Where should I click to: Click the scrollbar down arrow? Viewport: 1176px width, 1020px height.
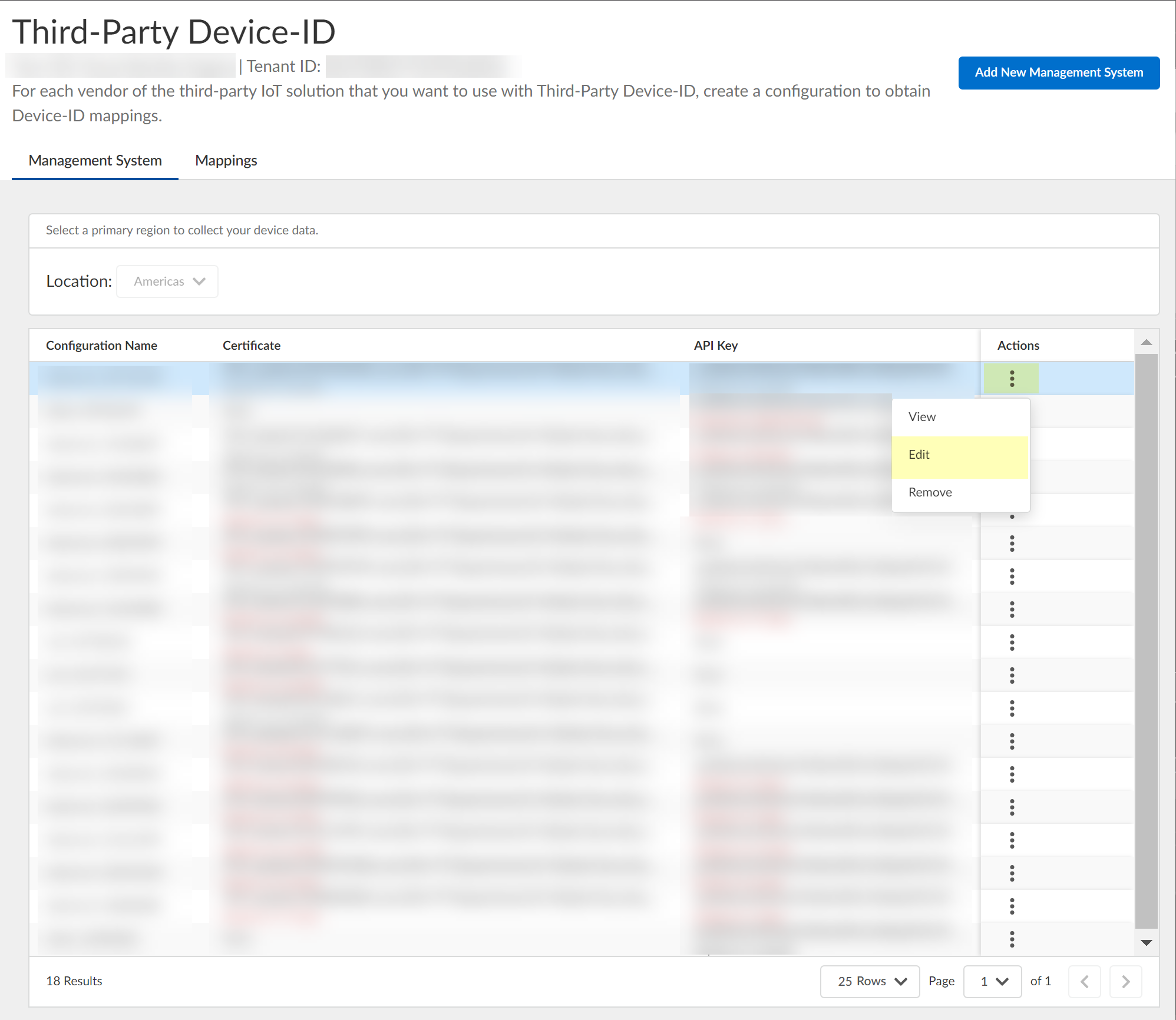click(x=1146, y=943)
